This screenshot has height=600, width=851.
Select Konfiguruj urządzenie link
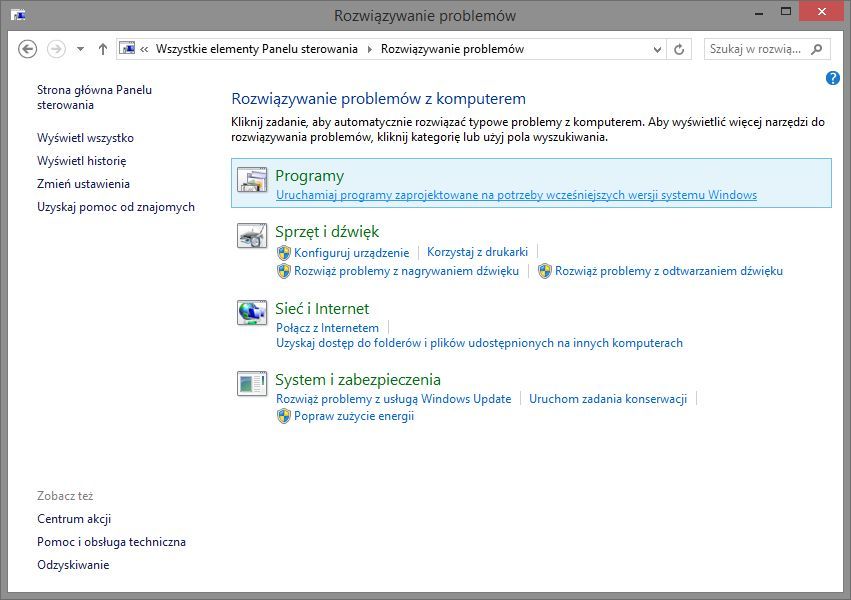click(x=352, y=253)
